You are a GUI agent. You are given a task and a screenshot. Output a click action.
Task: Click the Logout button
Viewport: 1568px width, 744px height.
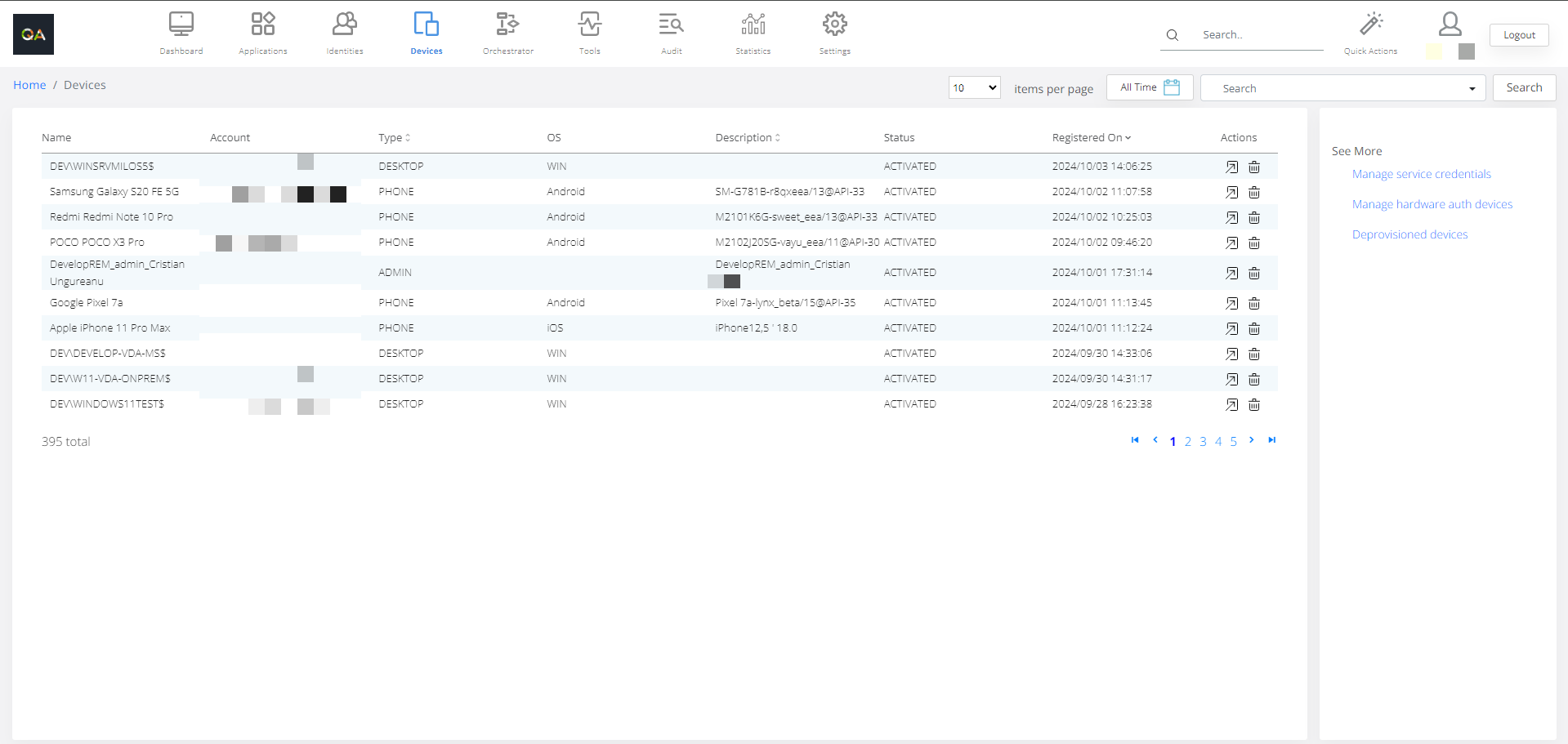pos(1519,35)
